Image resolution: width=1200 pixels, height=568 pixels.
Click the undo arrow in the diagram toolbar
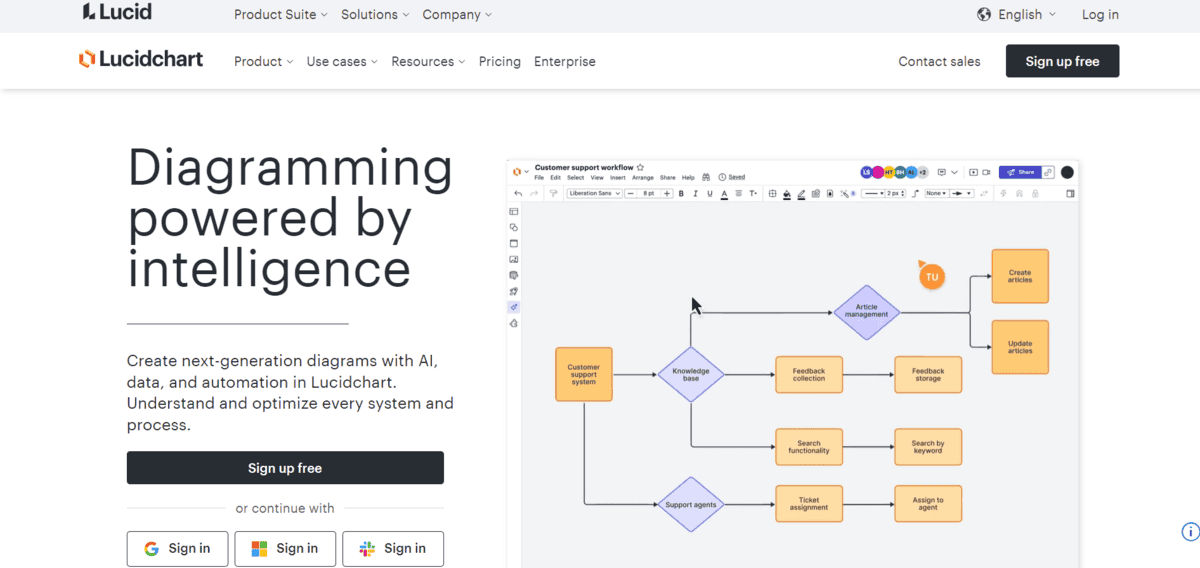coord(518,193)
